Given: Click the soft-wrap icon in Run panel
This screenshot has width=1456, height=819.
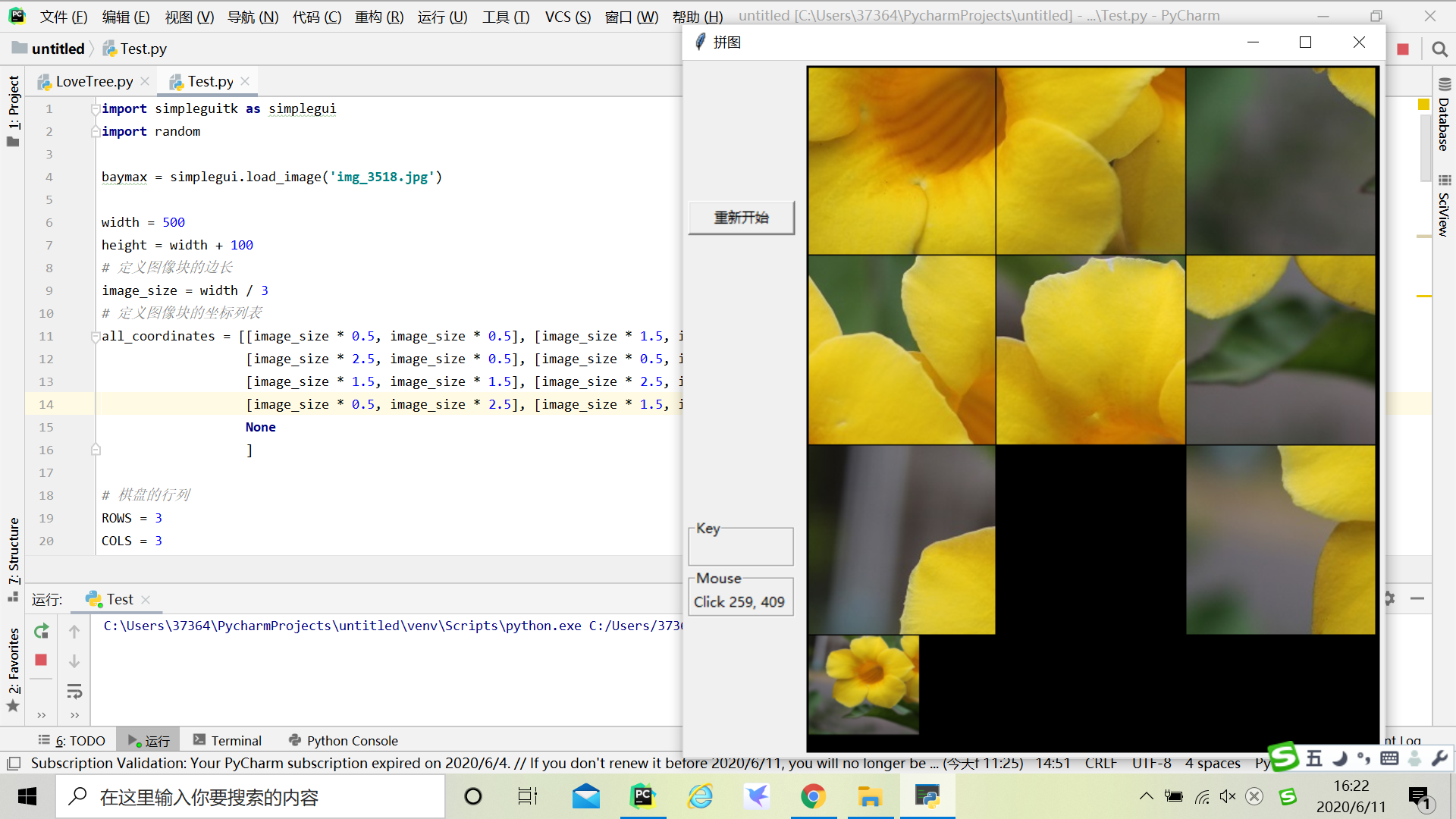Looking at the screenshot, I should click(74, 691).
